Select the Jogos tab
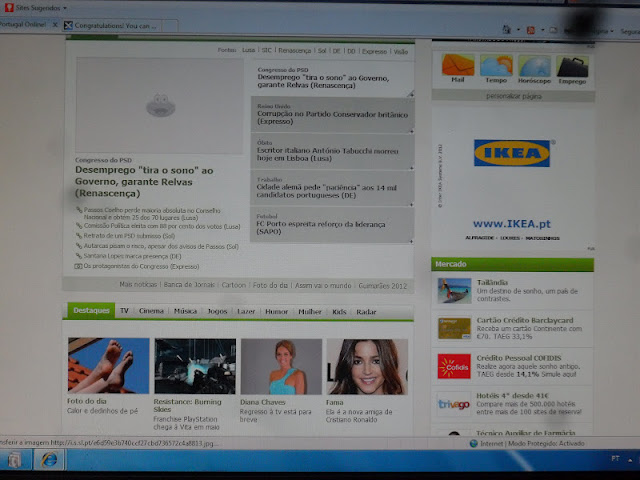Screen dimensions: 640x480 click(217, 311)
